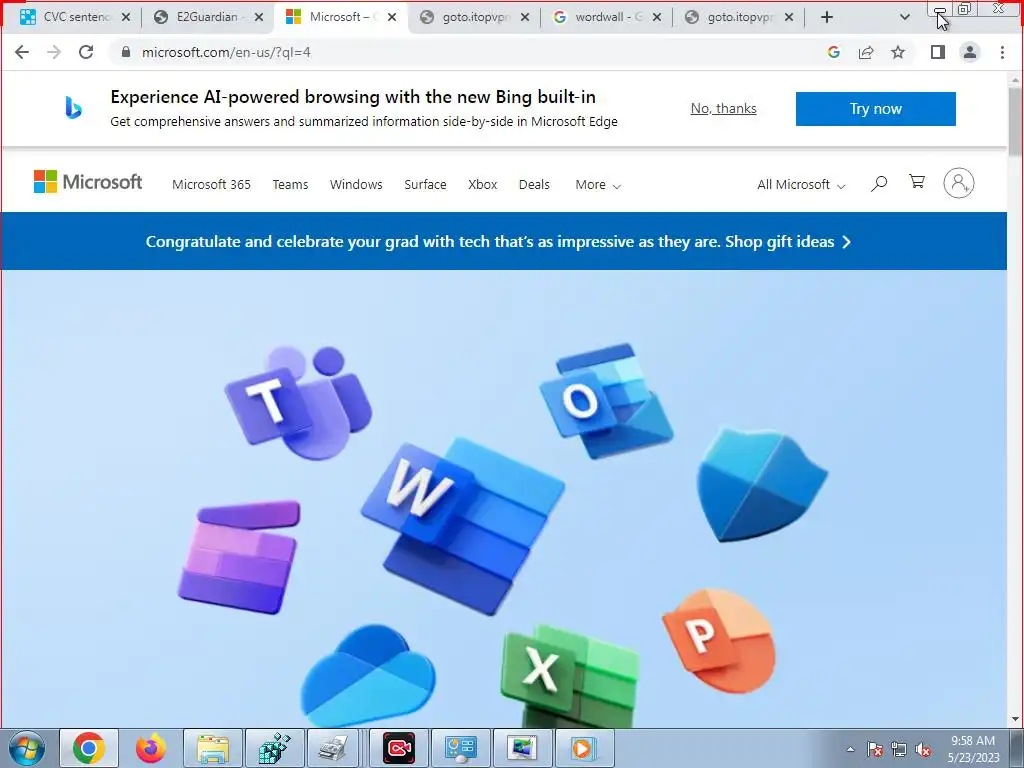The image size is (1024, 768).
Task: Open File Explorer from the taskbar
Action: click(x=213, y=748)
